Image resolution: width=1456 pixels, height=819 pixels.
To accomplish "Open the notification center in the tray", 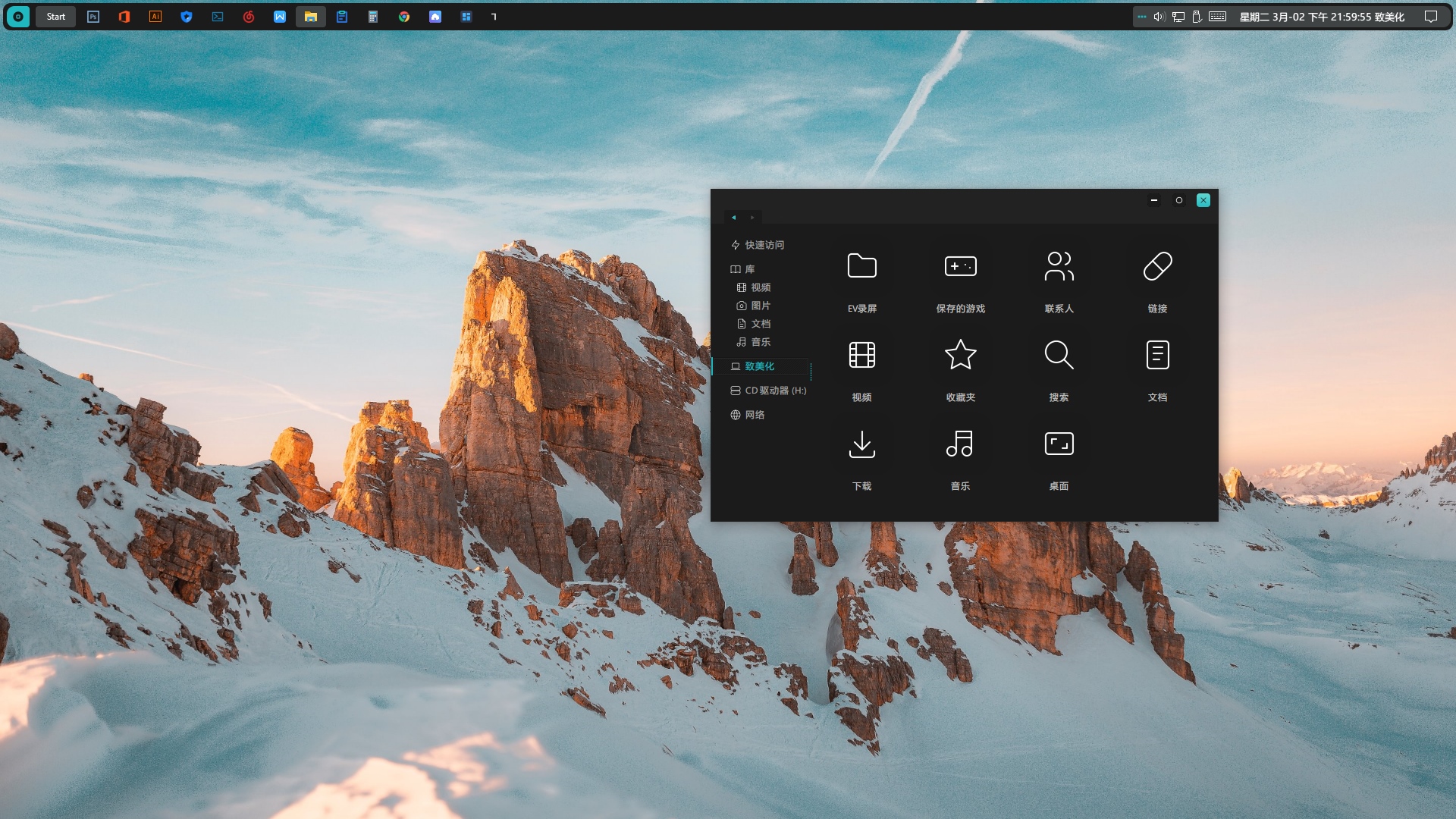I will pyautogui.click(x=1432, y=16).
